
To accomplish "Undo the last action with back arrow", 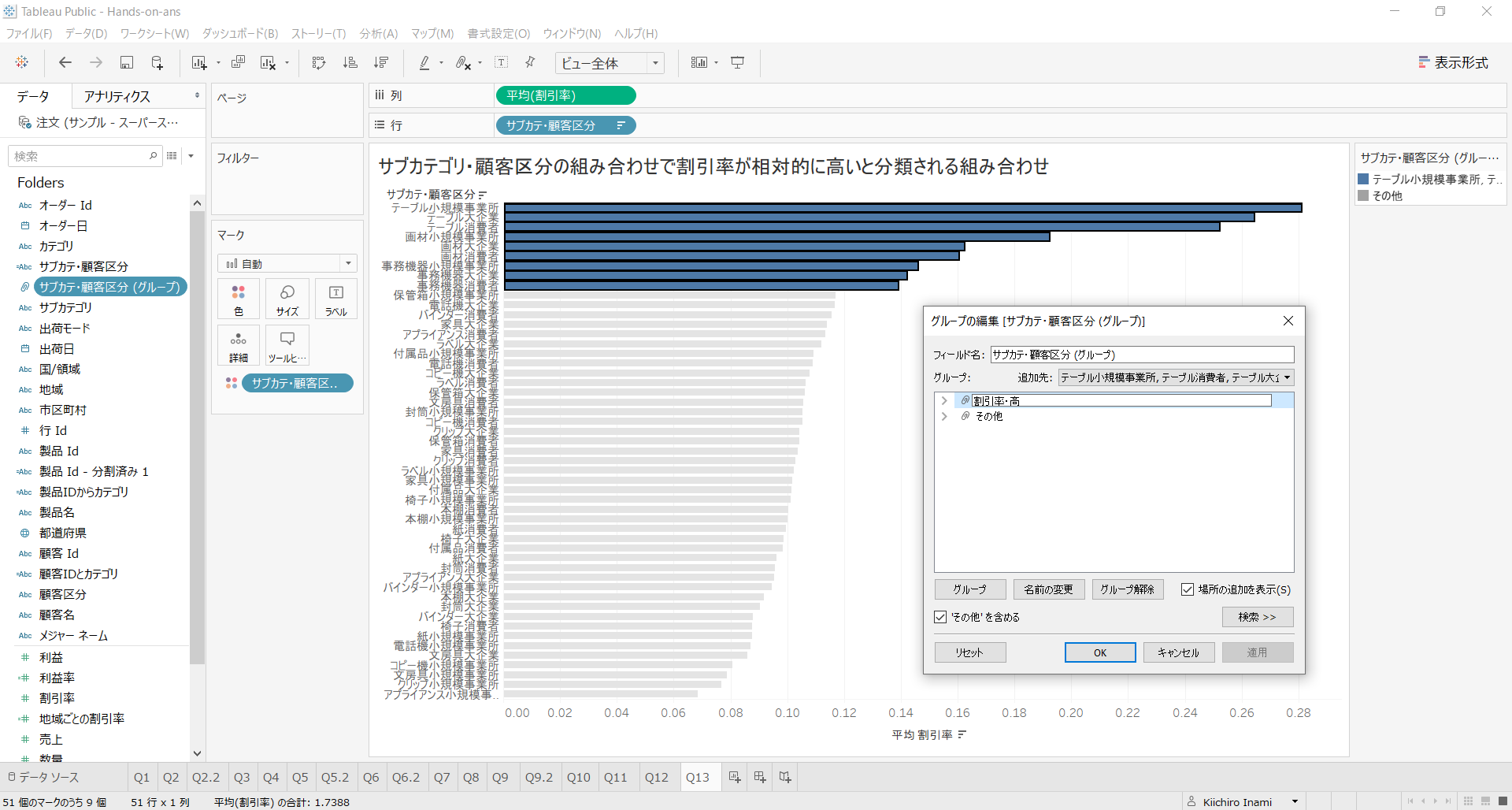I will tap(65, 62).
